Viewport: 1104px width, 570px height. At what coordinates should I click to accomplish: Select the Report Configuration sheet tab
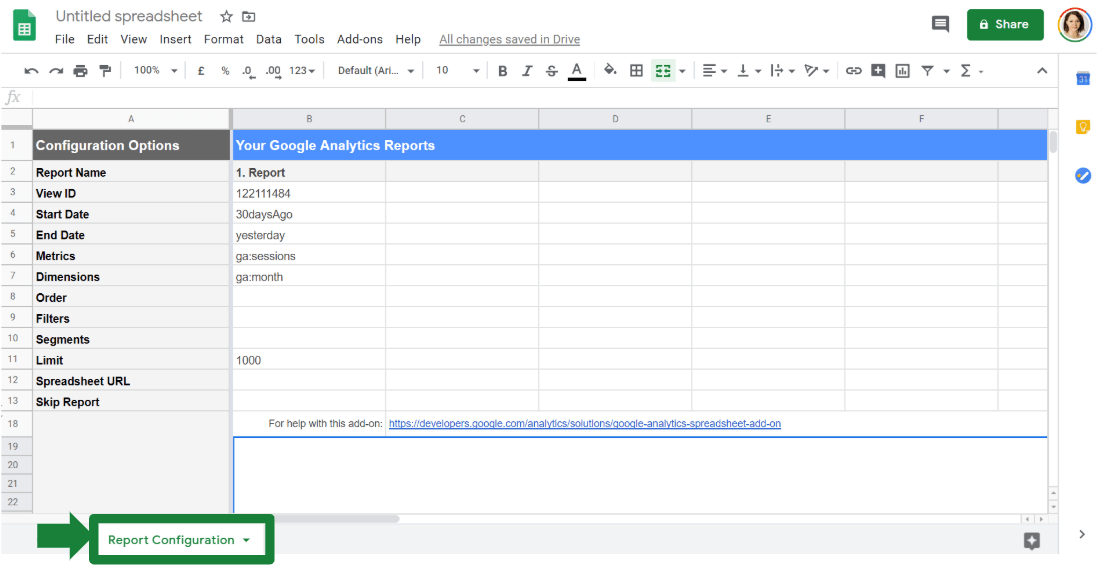click(171, 540)
